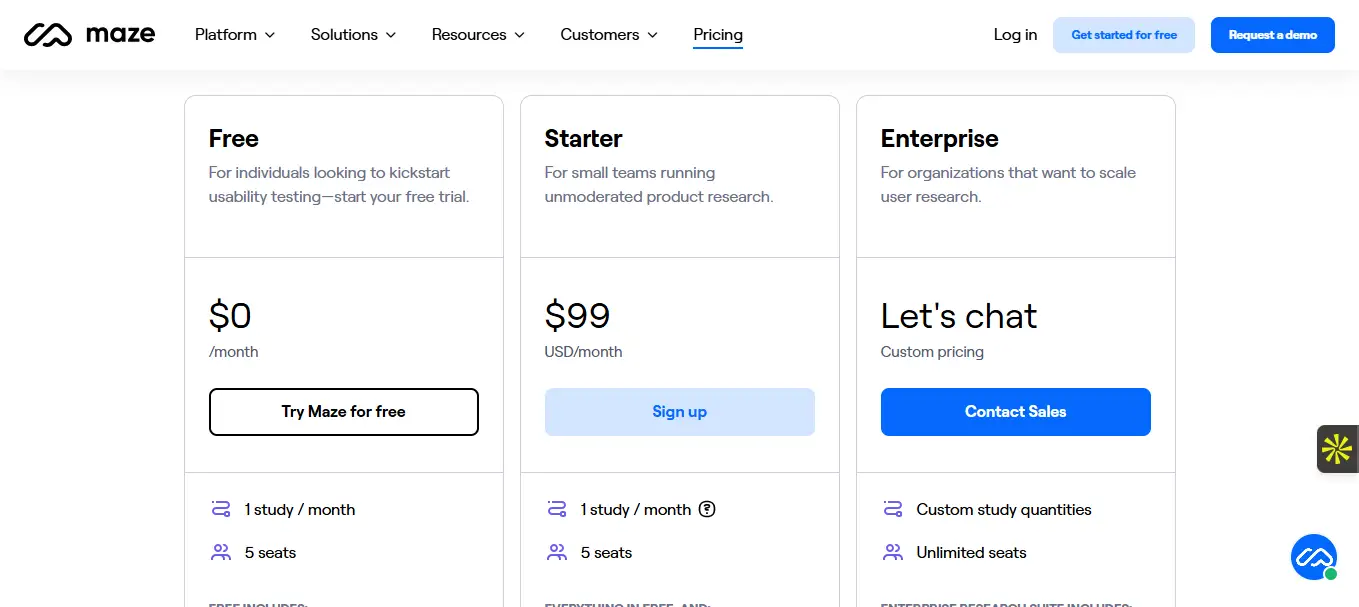This screenshot has height=607, width=1359.
Task: Click info tooltip icon beside Starter study
Action: [707, 509]
